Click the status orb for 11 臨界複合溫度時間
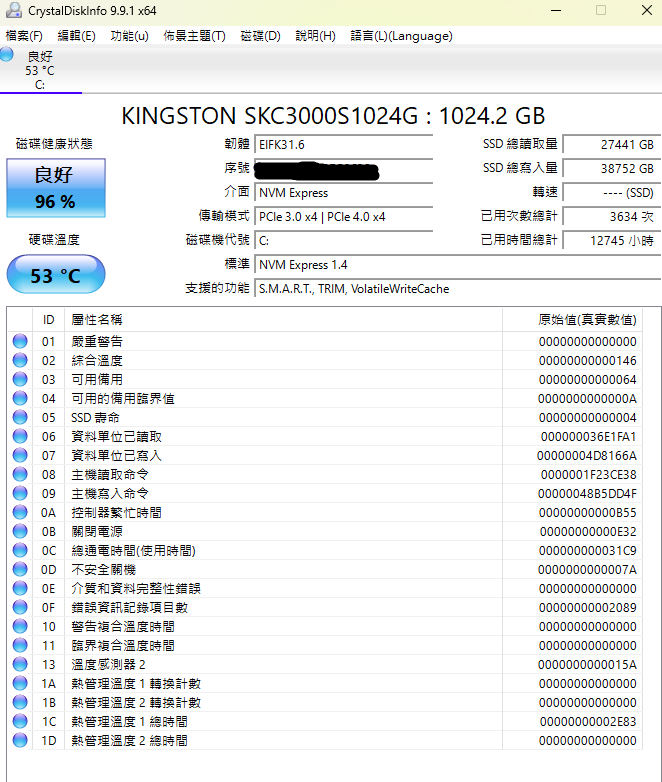662x782 pixels. pos(20,645)
